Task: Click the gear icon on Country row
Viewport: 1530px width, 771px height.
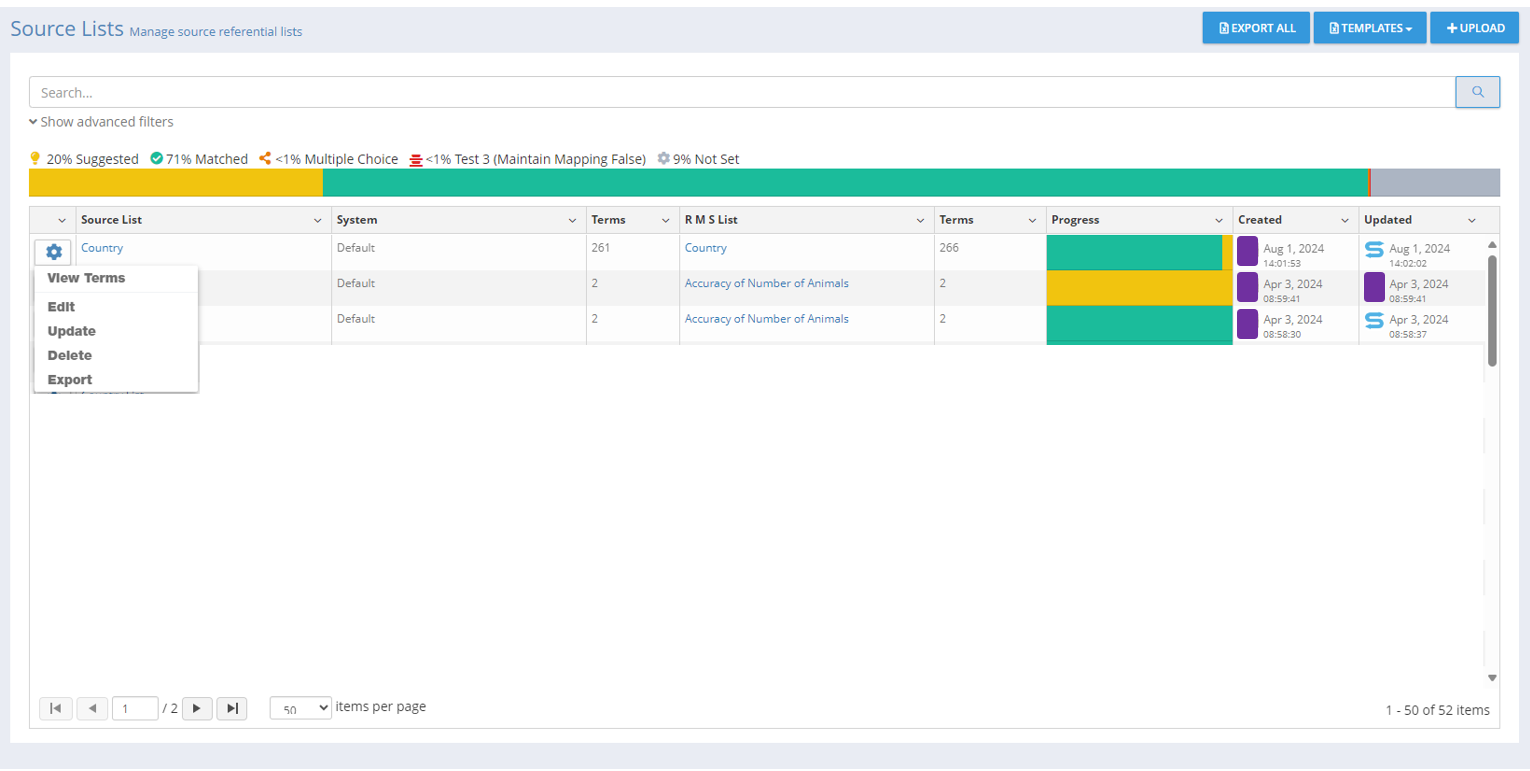Action: tap(53, 253)
